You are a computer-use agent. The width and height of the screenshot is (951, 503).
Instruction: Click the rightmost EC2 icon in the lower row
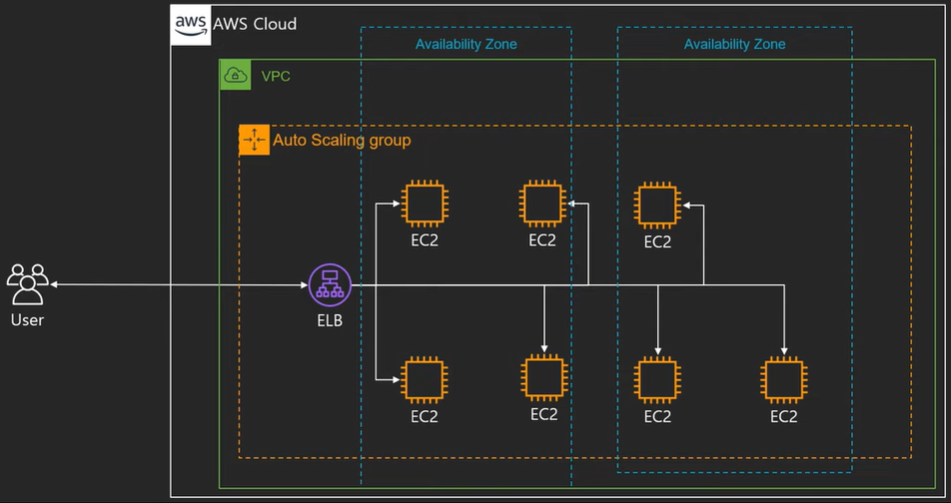click(784, 380)
